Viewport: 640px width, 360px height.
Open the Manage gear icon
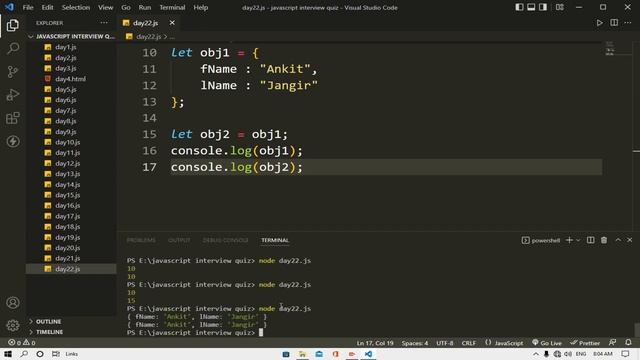coord(13,325)
